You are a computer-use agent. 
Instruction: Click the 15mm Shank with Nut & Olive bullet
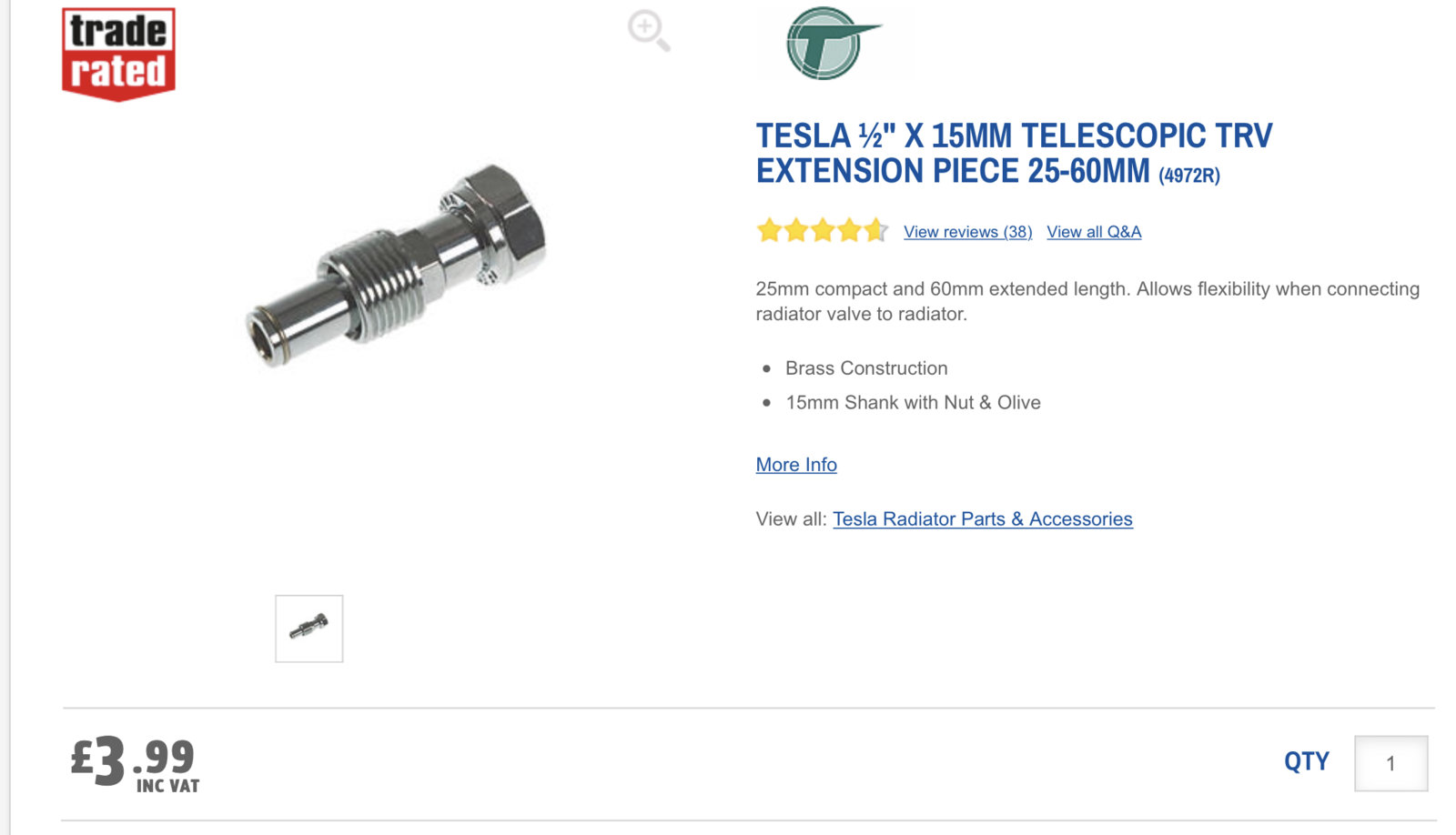pyautogui.click(x=913, y=403)
